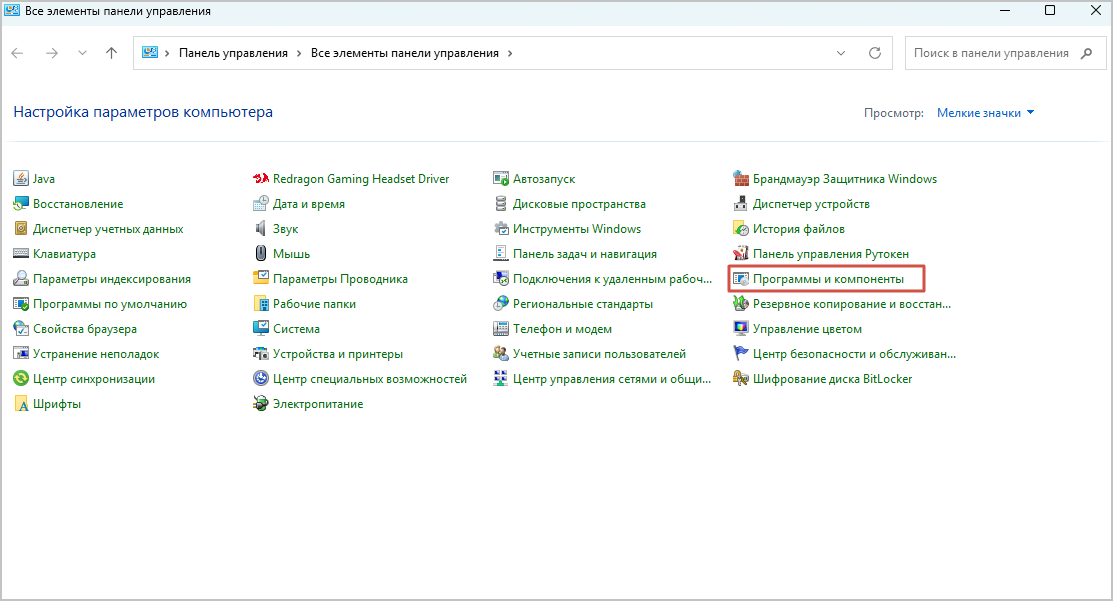Select Панель управления breadcrumb segment
Viewport: 1113px width, 601px height.
point(233,53)
